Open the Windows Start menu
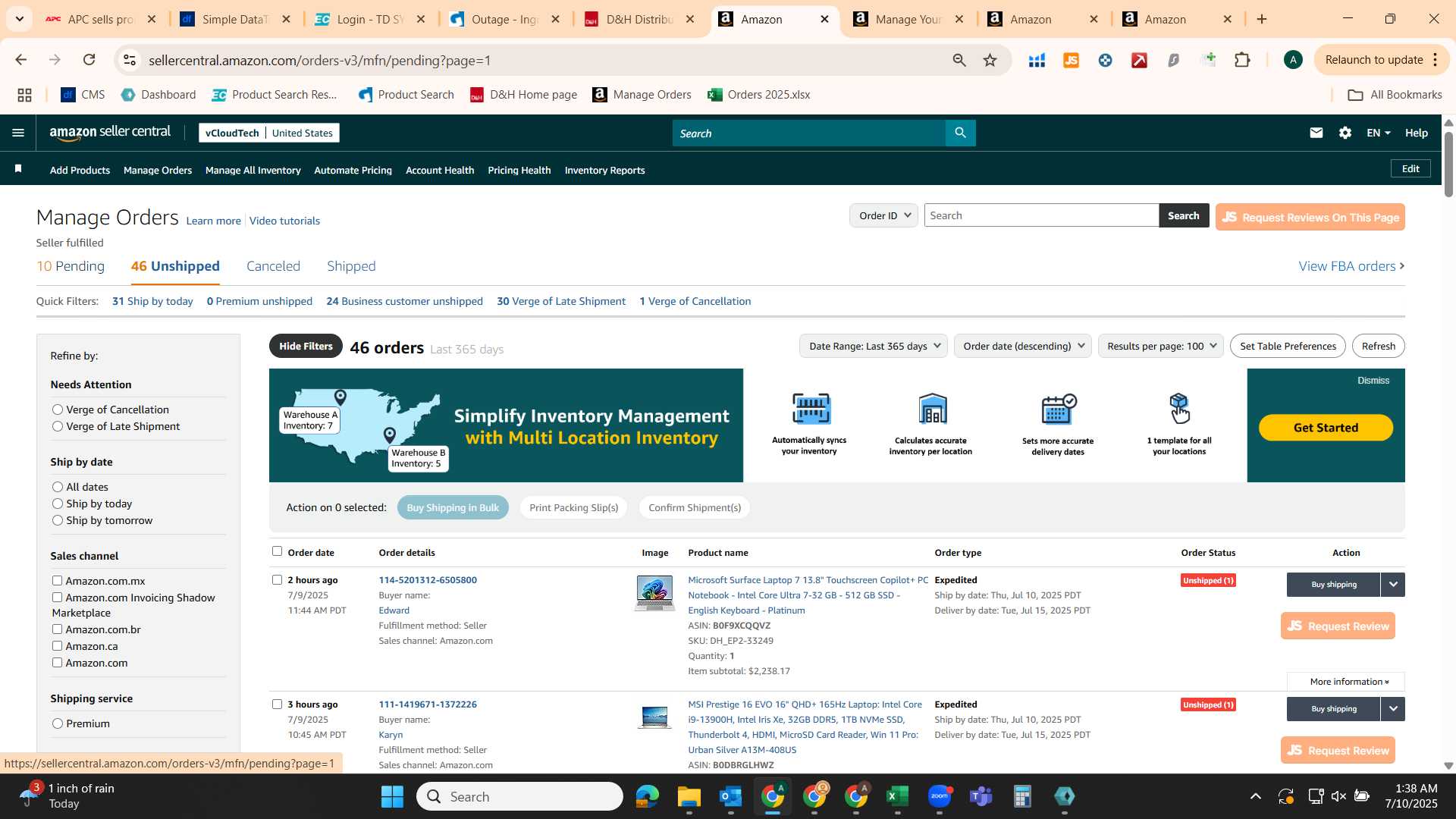1456x819 pixels. click(x=392, y=796)
